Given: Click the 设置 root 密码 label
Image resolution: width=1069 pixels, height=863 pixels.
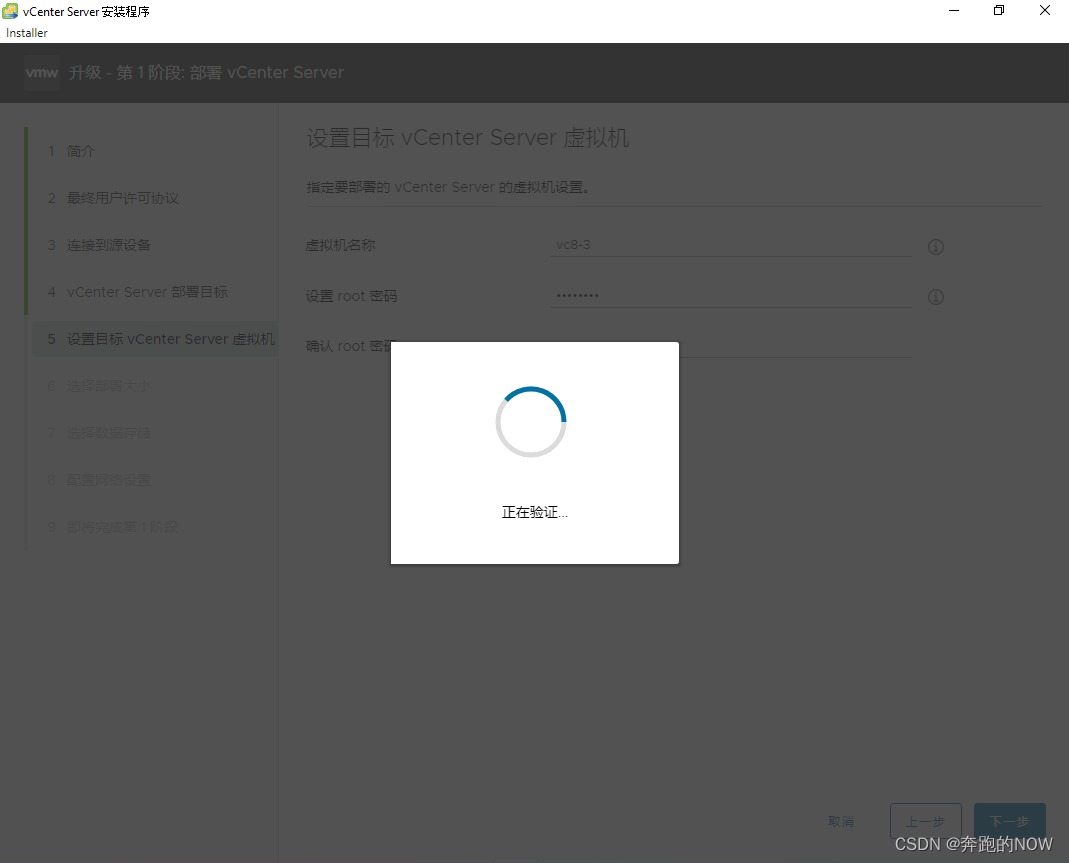Looking at the screenshot, I should (x=351, y=296).
